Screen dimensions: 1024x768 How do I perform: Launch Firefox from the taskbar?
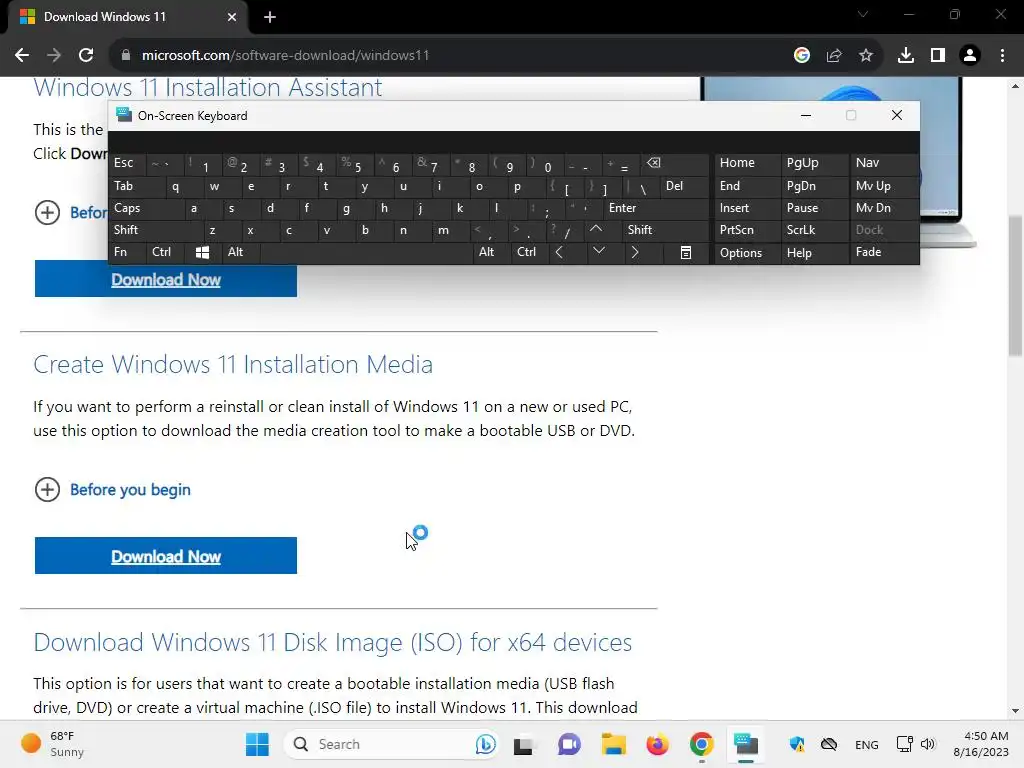tap(657, 744)
